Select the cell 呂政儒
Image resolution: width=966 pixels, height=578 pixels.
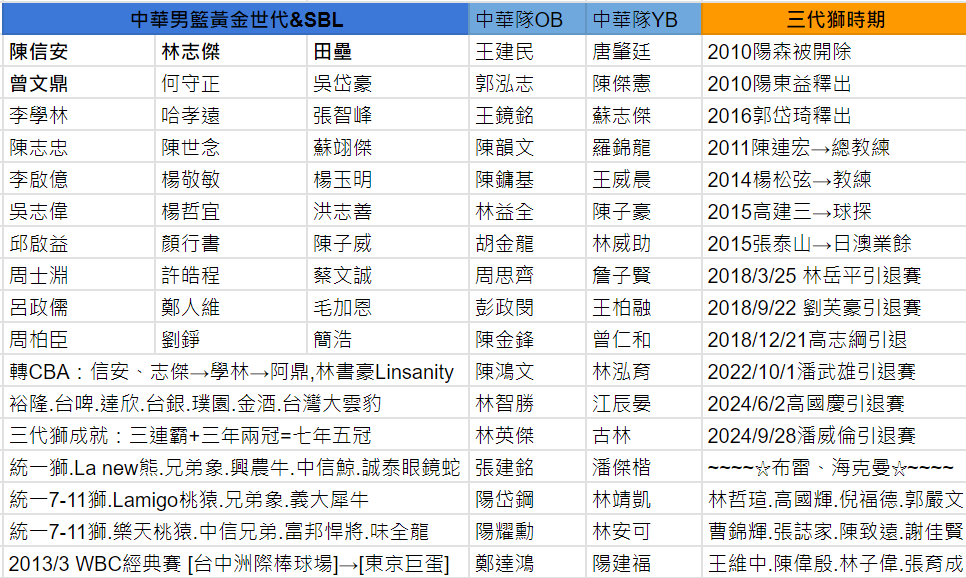coord(79,307)
